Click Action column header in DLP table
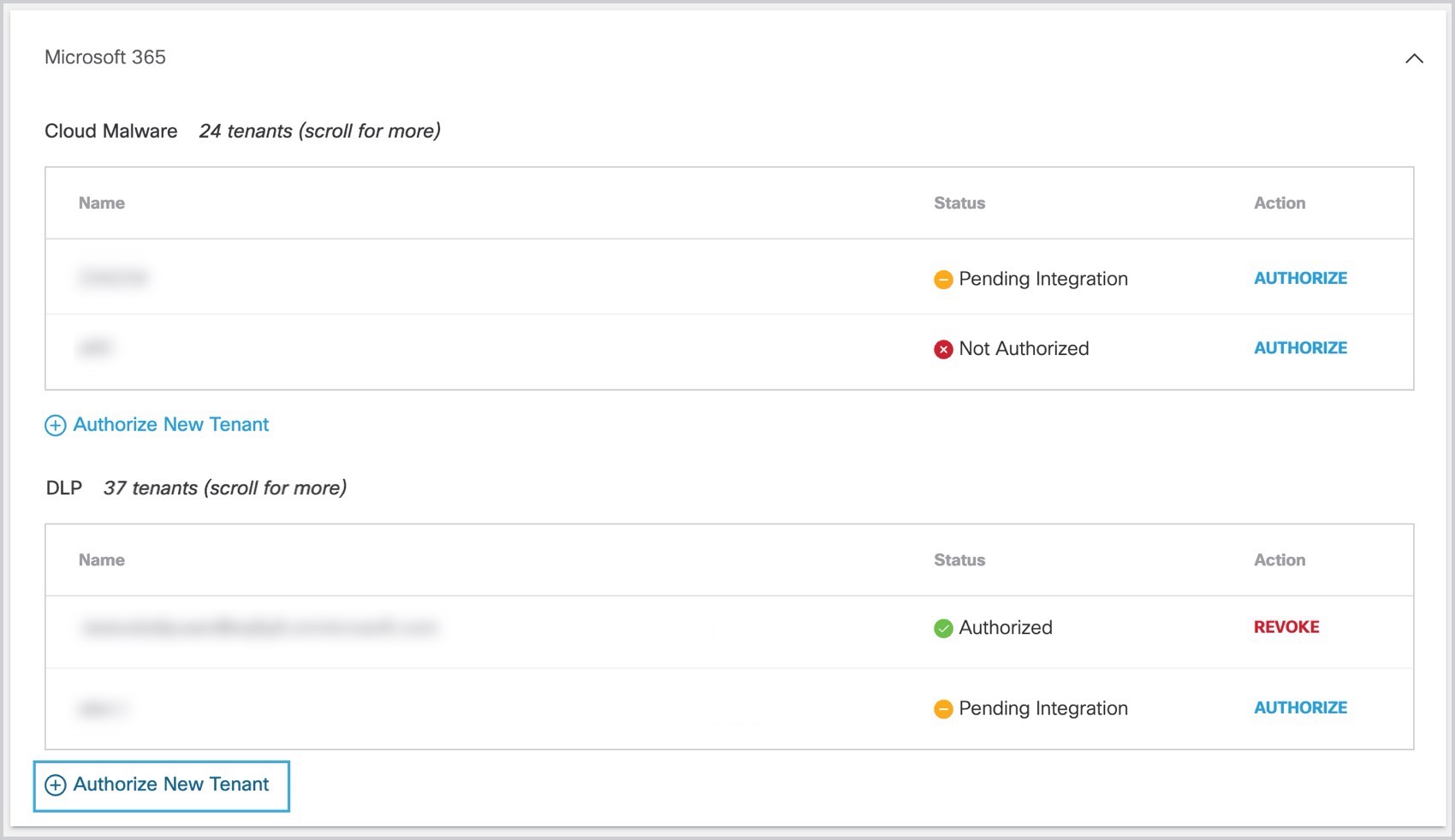This screenshot has height=840, width=1455. (x=1280, y=559)
